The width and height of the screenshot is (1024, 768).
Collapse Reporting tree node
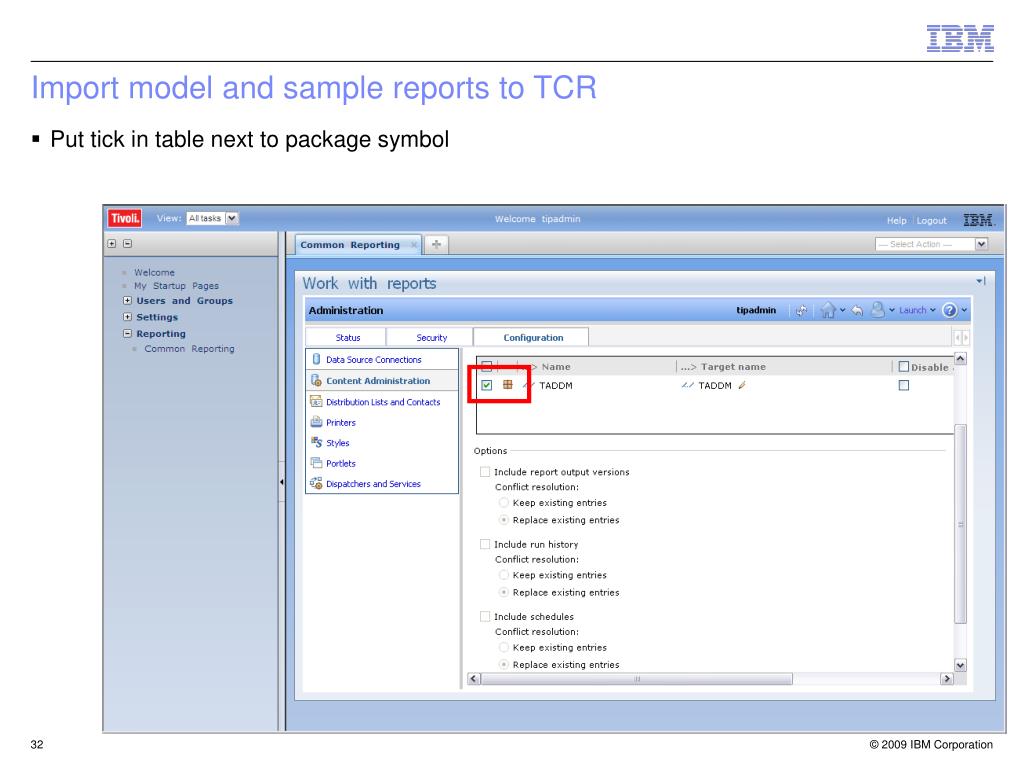click(127, 333)
